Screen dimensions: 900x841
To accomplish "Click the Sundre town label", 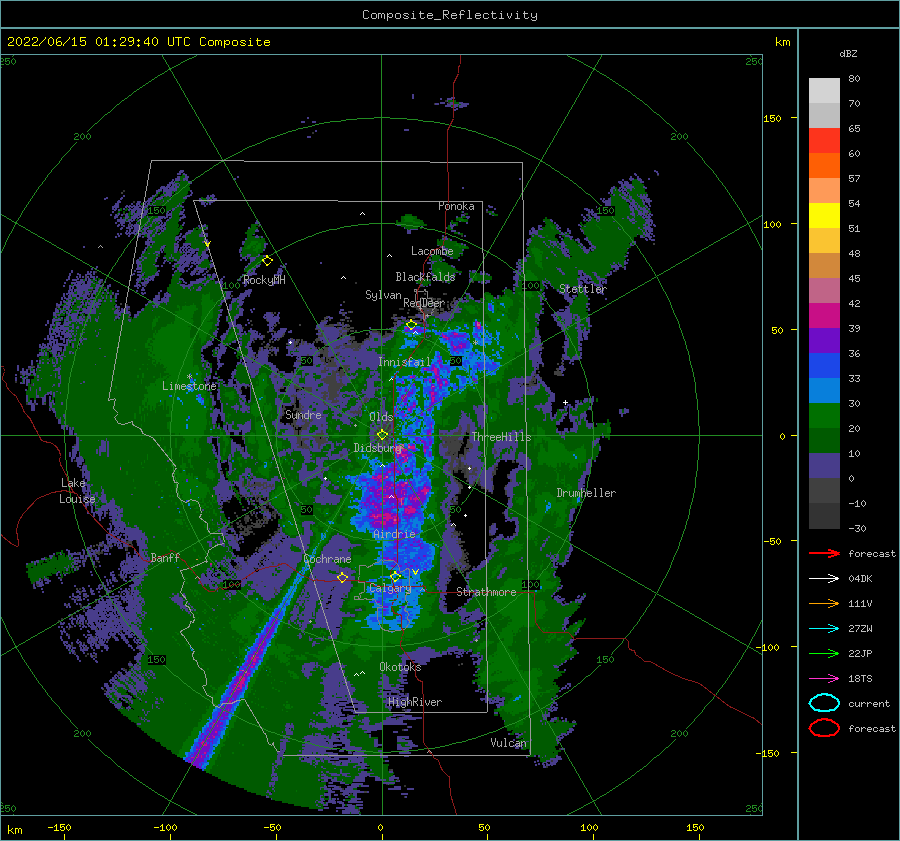I will click(303, 414).
